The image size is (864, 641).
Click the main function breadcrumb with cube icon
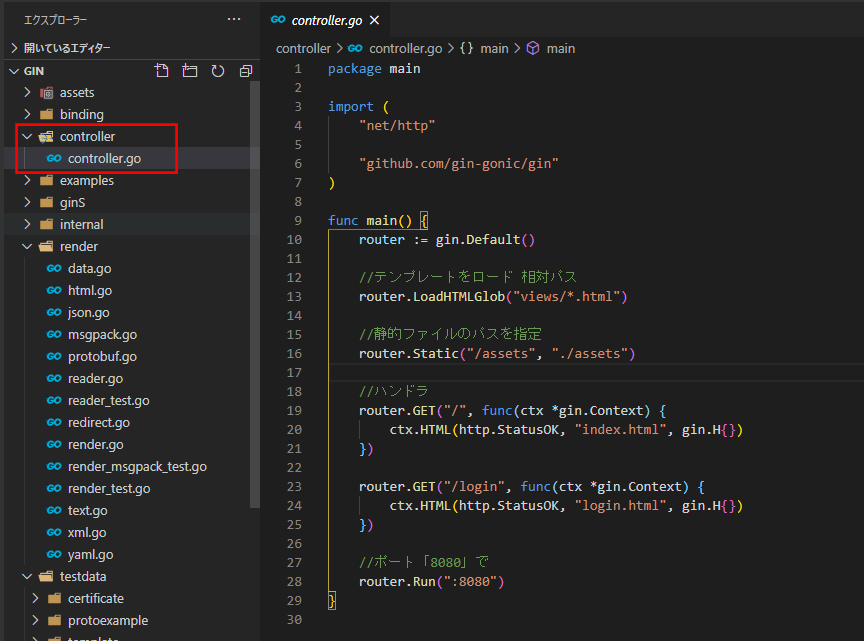click(x=550, y=49)
